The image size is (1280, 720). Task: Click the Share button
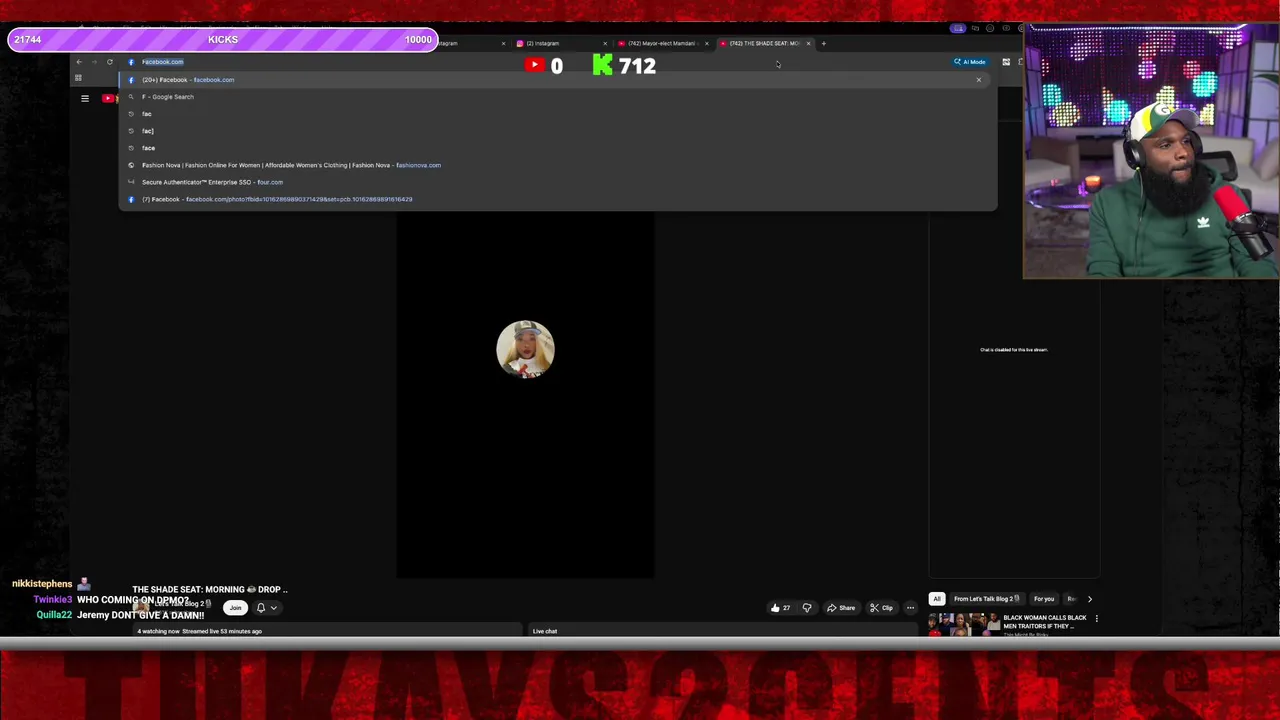tap(841, 608)
